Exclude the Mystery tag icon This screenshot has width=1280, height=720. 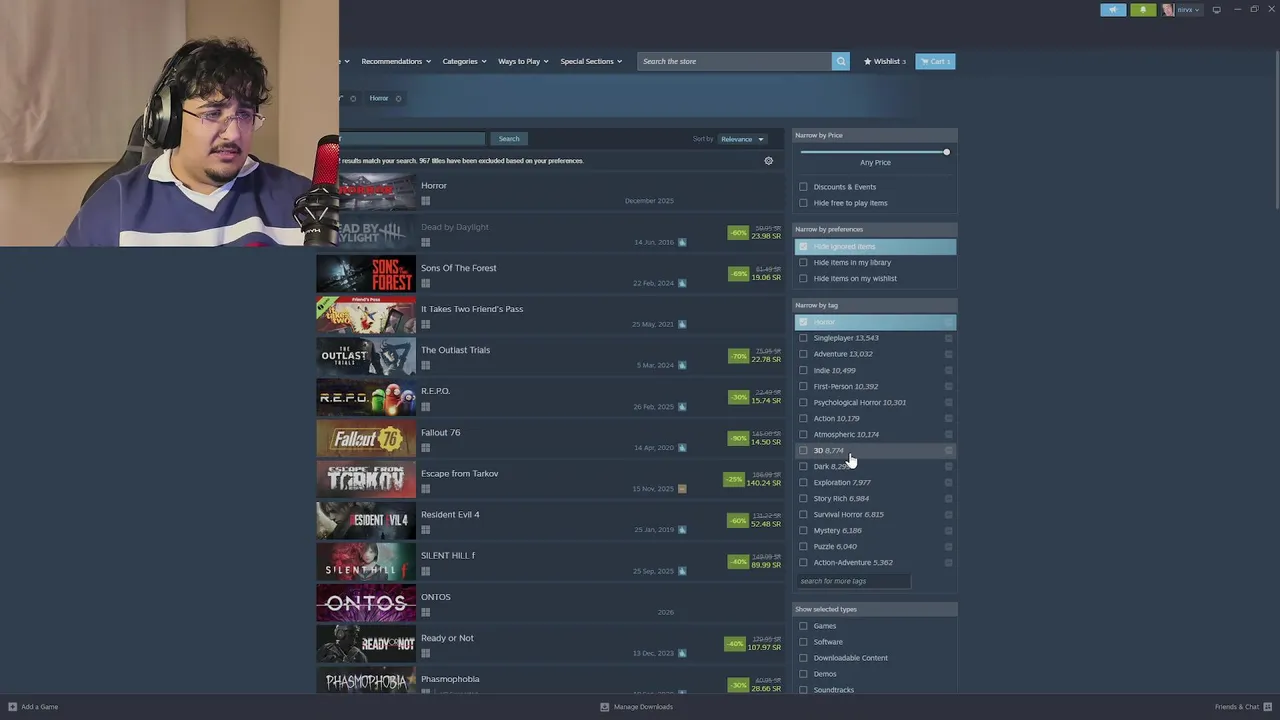pyautogui.click(x=948, y=530)
